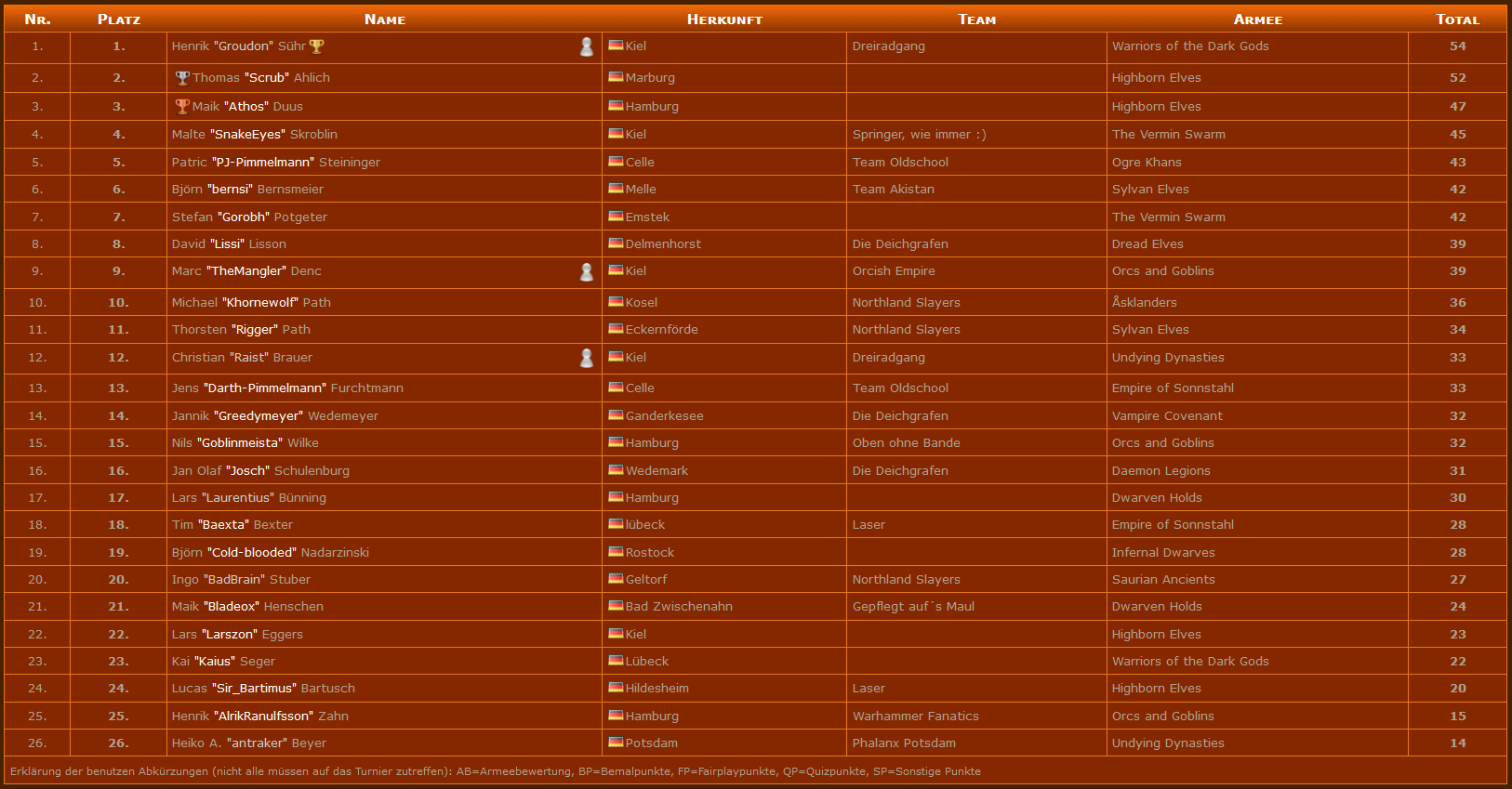Screen dimensions: 1512x789
Task: Click the German flag beside Potsdam
Action: 616,742
